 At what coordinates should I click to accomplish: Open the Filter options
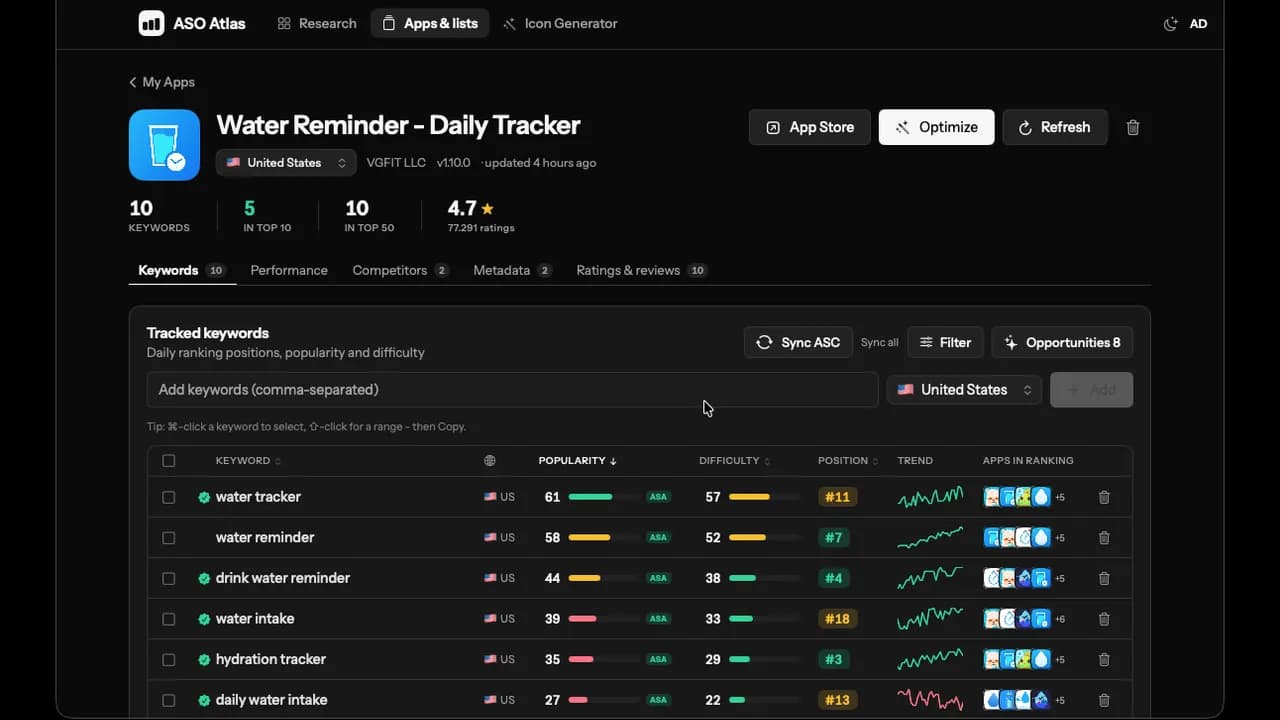click(x=945, y=342)
